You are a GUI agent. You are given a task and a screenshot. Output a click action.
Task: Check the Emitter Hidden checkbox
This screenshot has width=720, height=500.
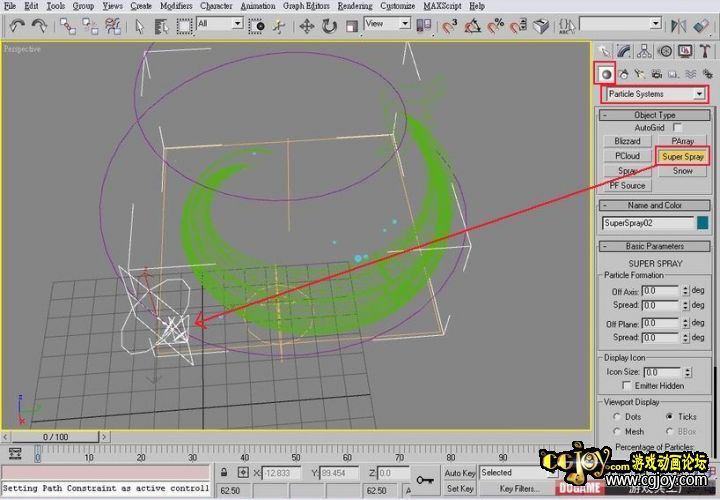626,385
